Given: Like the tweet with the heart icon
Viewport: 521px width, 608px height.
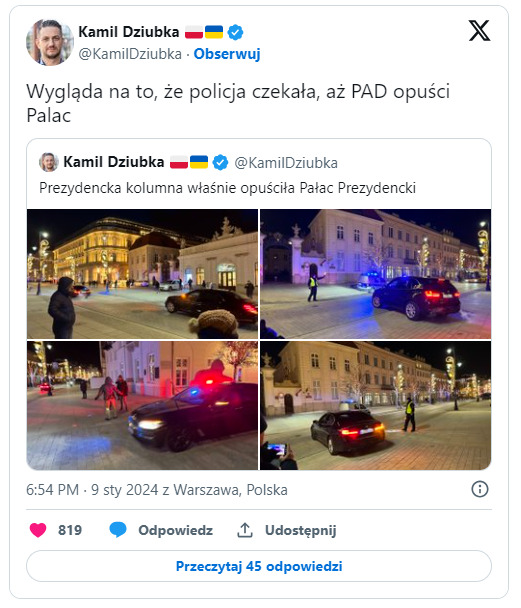Looking at the screenshot, I should [x=38, y=530].
